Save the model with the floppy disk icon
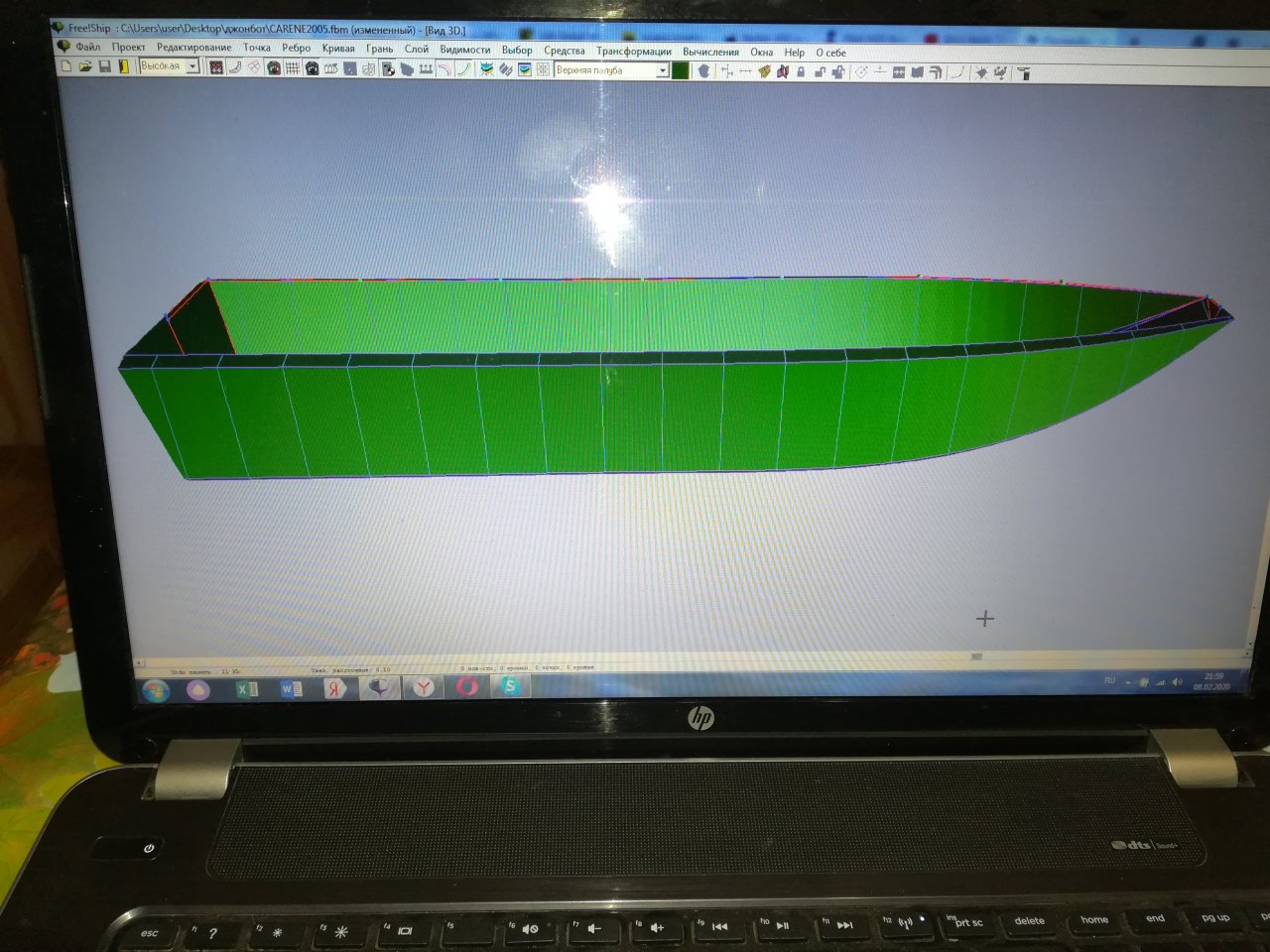Screen dimensions: 1270x952 tap(104, 66)
